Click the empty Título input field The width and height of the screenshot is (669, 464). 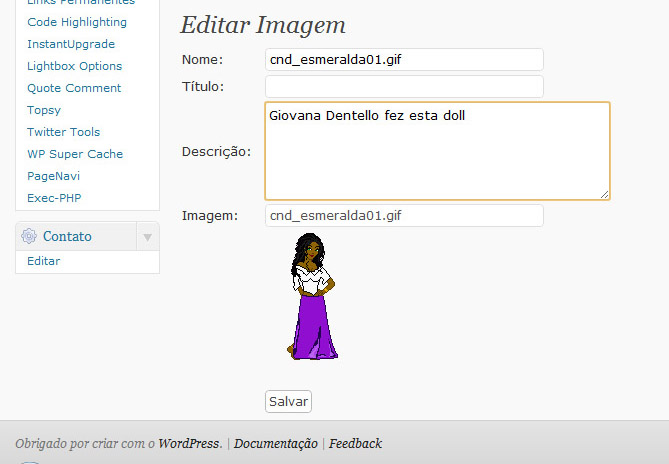click(x=404, y=87)
